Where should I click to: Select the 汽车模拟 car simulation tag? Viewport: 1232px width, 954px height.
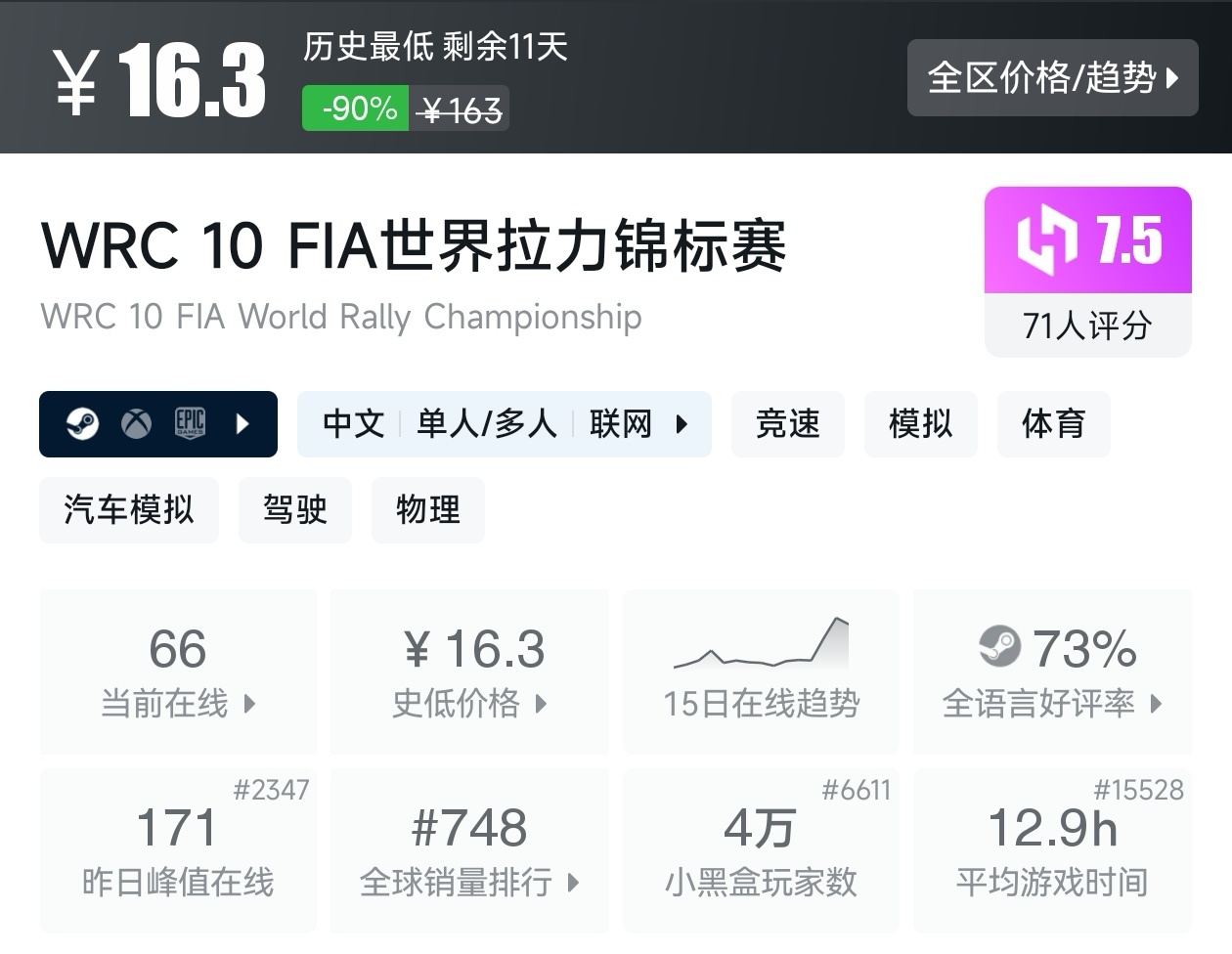click(128, 510)
